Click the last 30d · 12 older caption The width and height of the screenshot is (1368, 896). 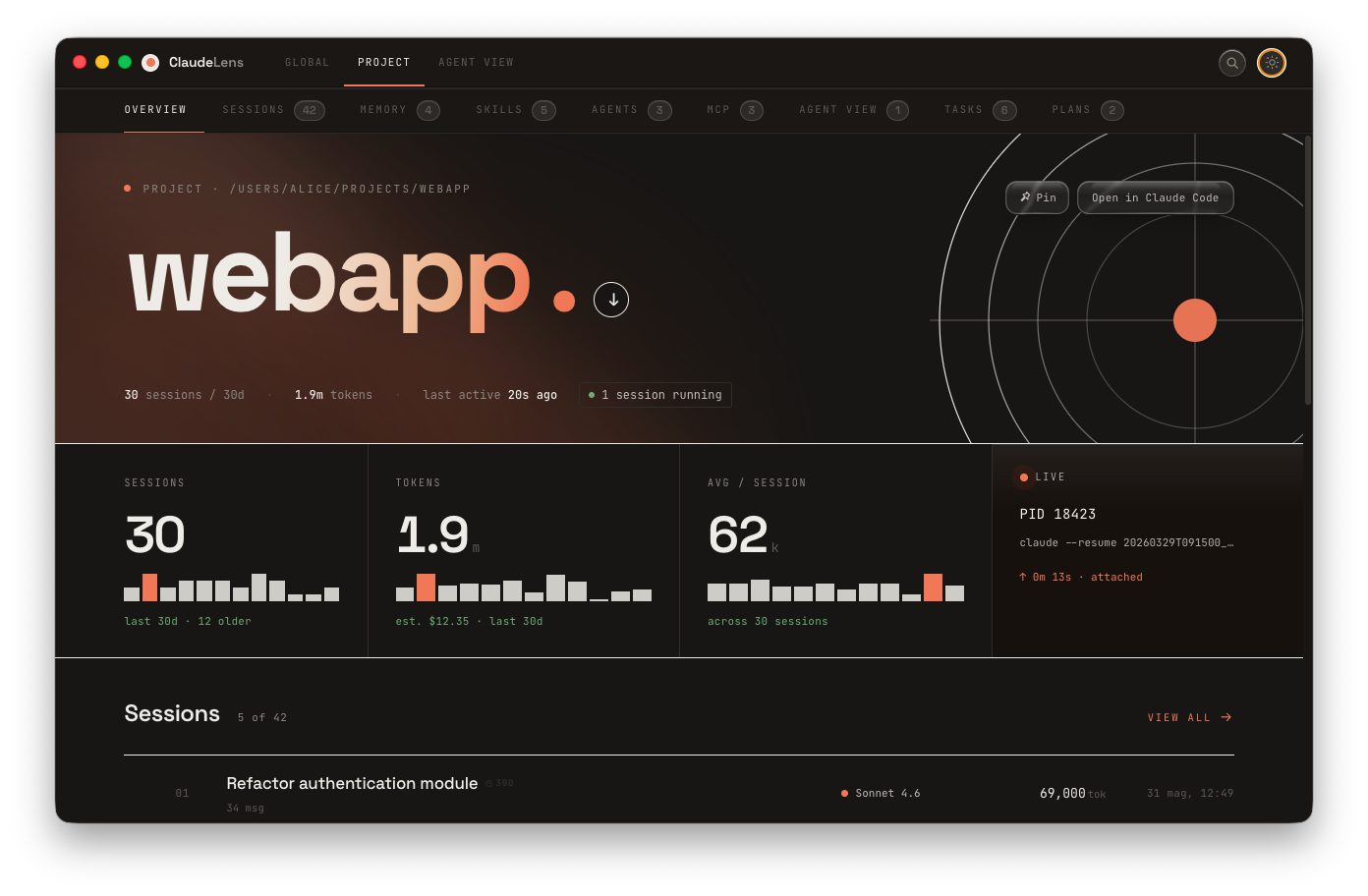tap(188, 621)
